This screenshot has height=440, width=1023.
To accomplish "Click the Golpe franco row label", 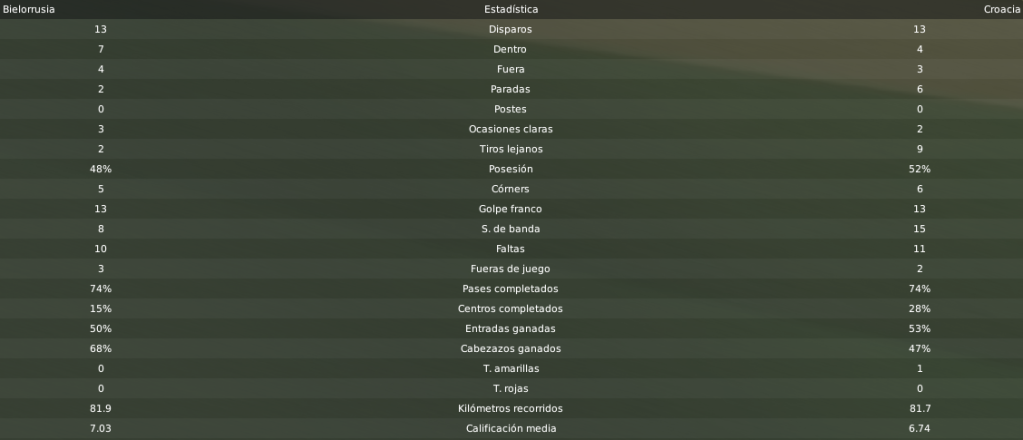I will coord(511,209).
